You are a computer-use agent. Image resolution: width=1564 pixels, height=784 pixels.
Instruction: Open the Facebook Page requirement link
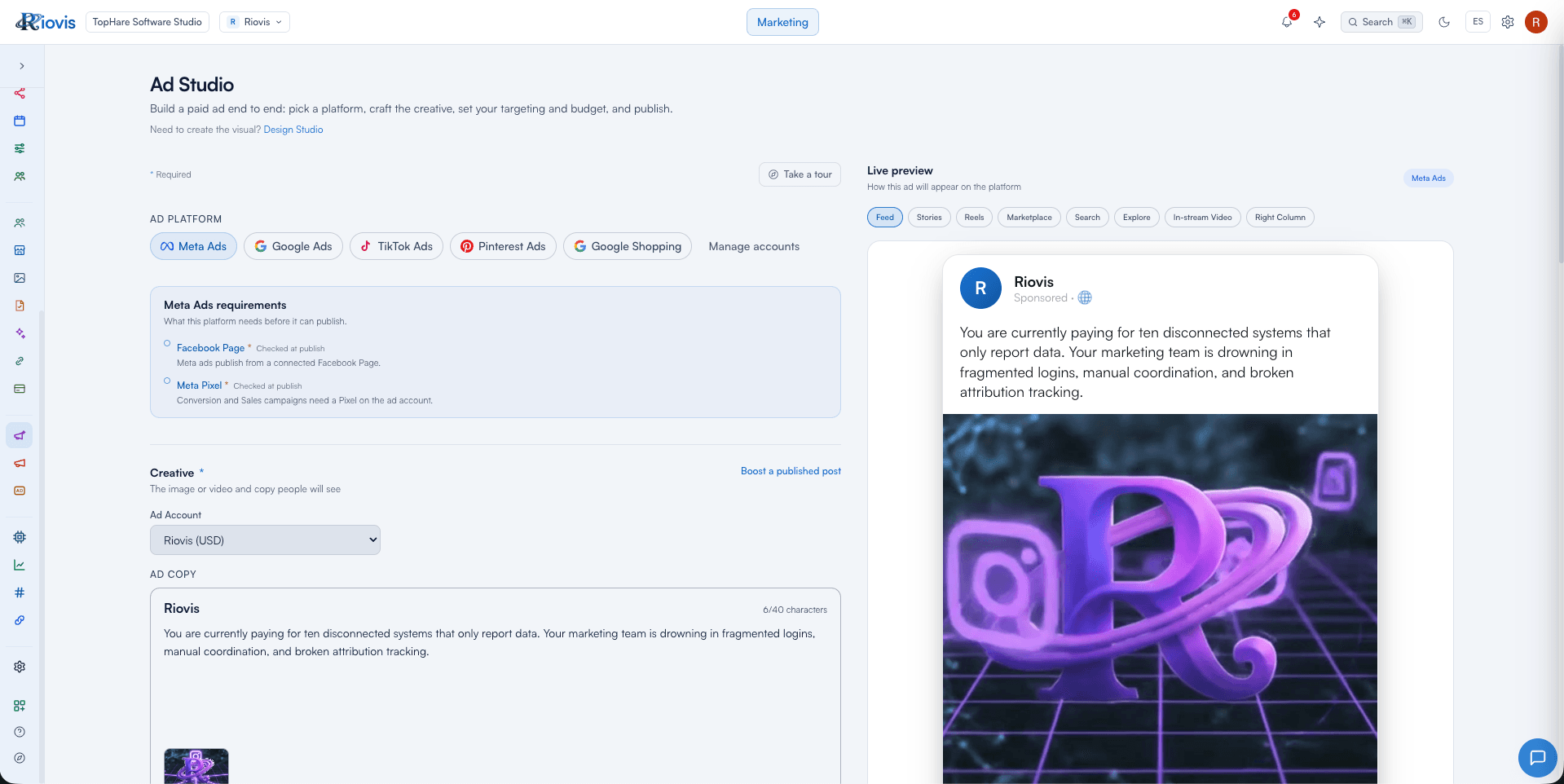pos(210,348)
